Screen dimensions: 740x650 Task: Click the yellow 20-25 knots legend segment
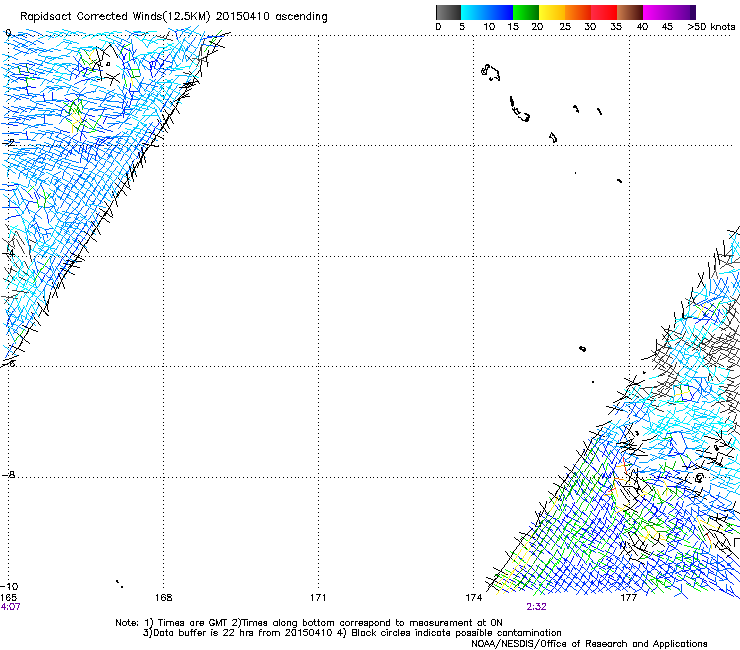click(x=552, y=12)
